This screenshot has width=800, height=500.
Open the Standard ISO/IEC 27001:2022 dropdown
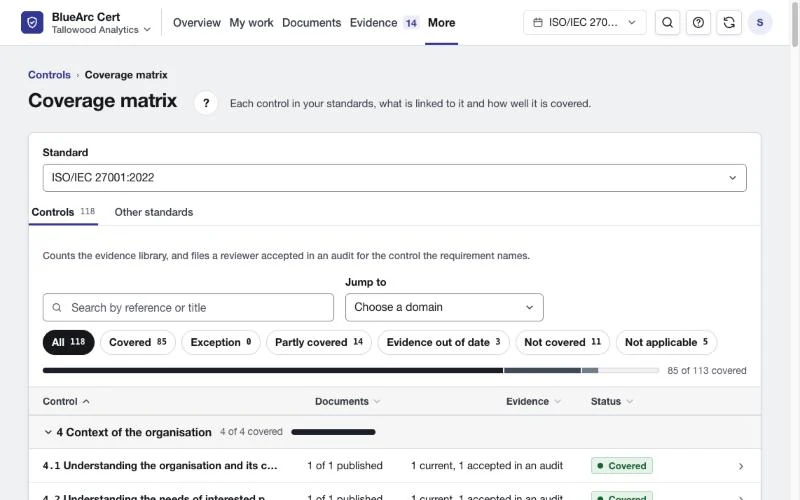(x=394, y=178)
